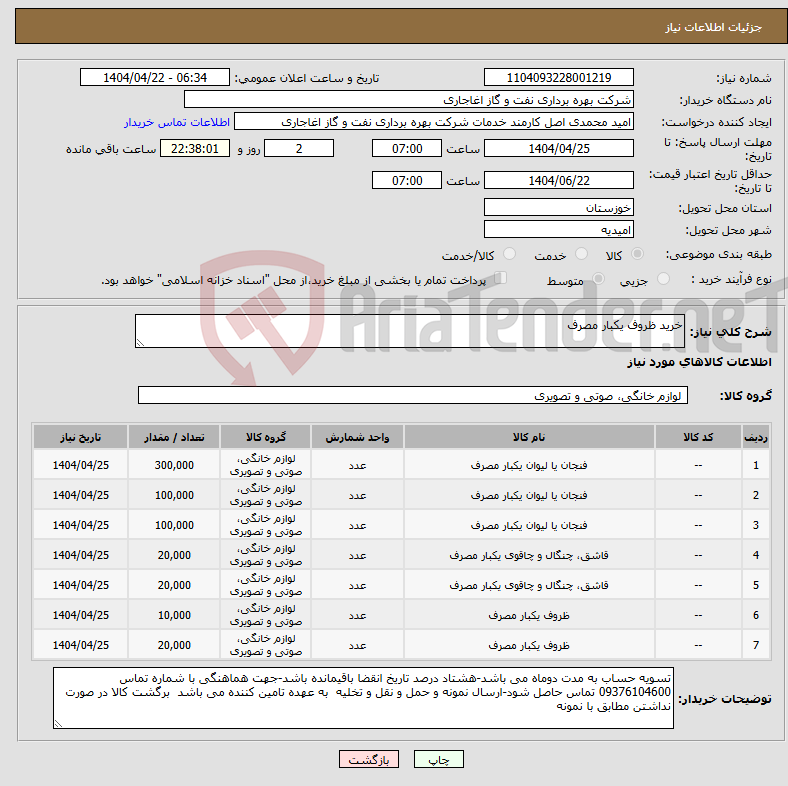
Task: Click the request creator name field
Action: (434, 122)
